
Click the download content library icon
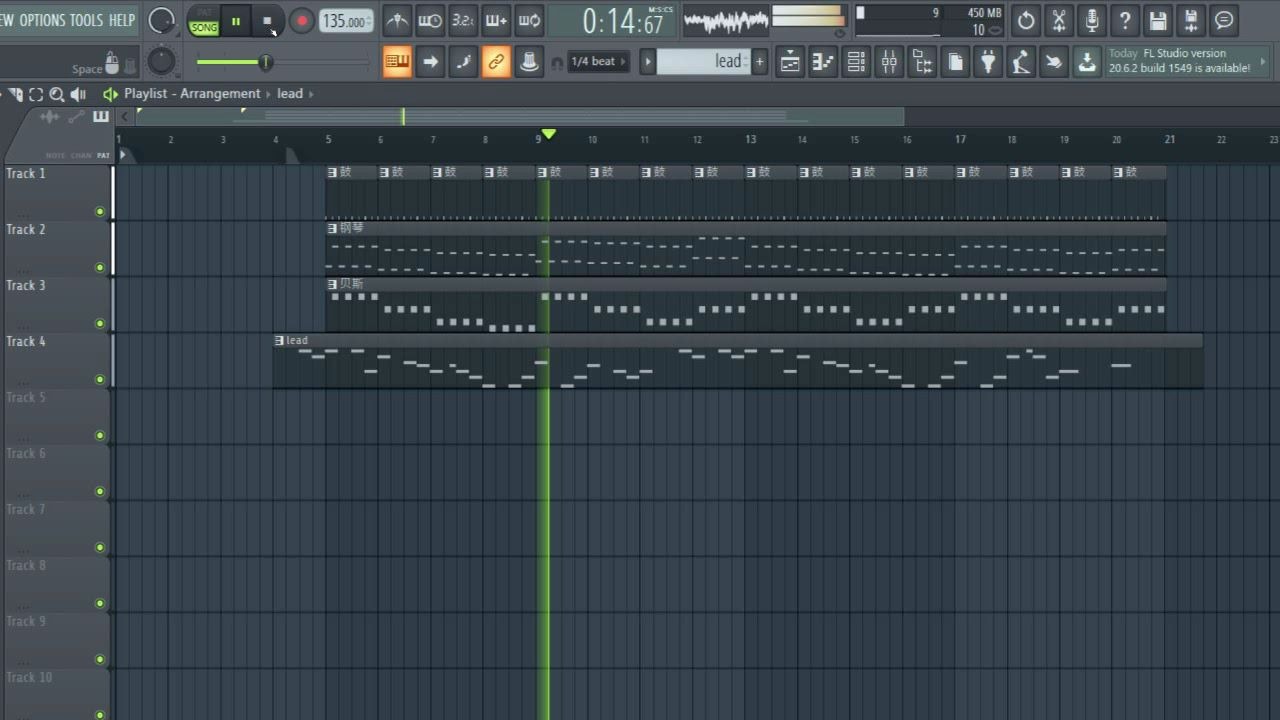(1087, 62)
